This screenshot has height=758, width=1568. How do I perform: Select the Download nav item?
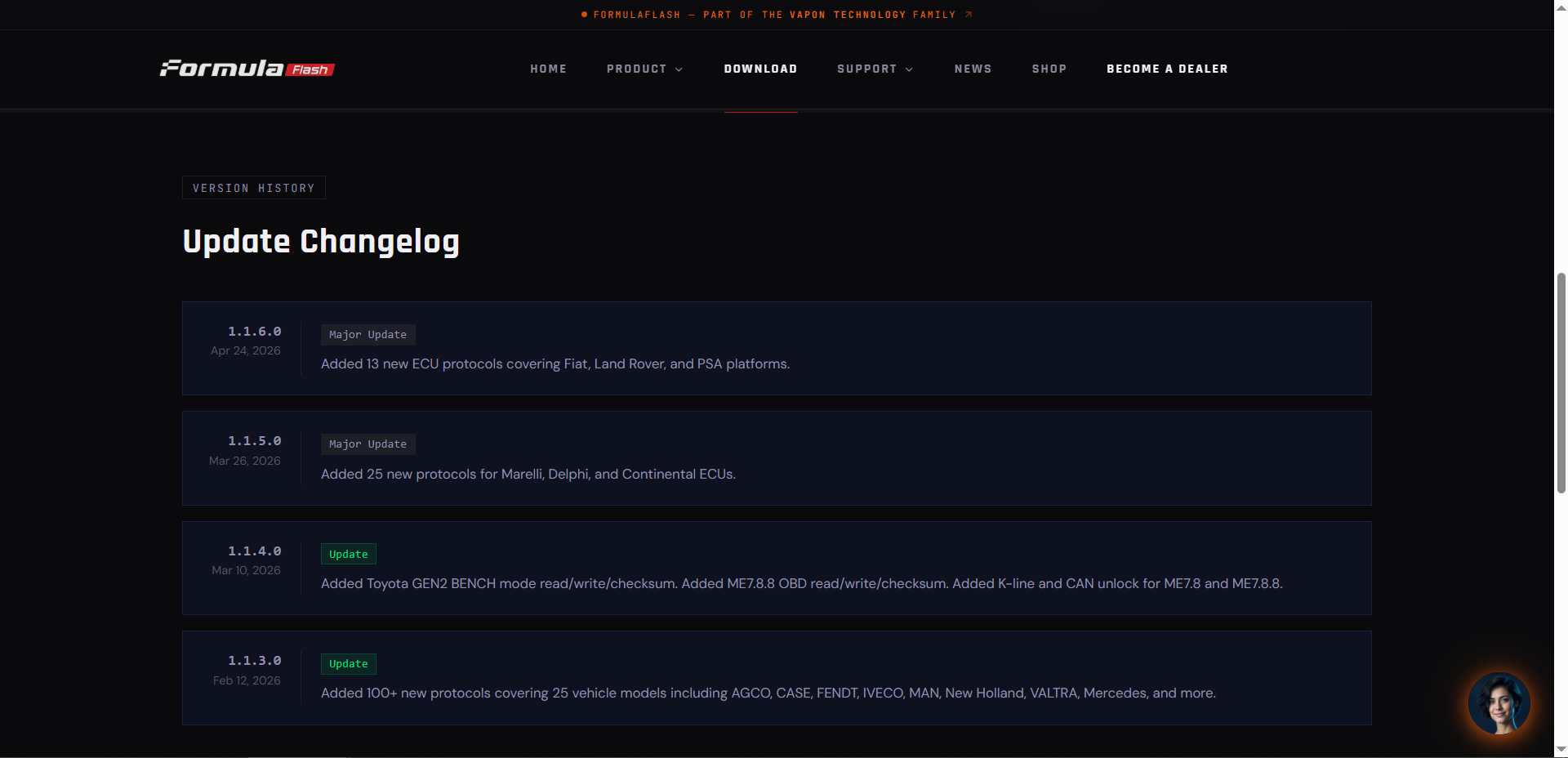pos(760,69)
